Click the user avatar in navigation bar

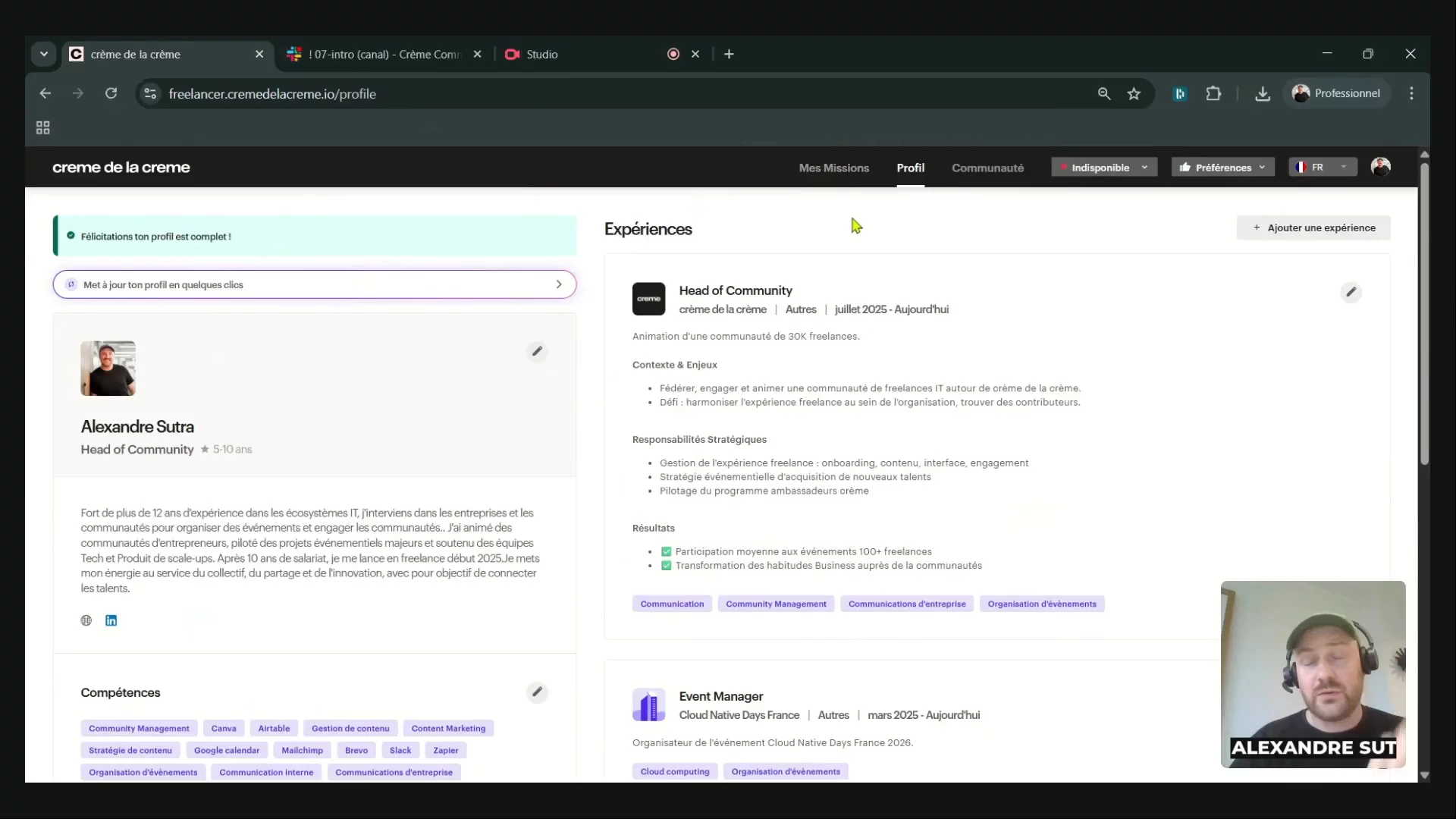pyautogui.click(x=1380, y=167)
